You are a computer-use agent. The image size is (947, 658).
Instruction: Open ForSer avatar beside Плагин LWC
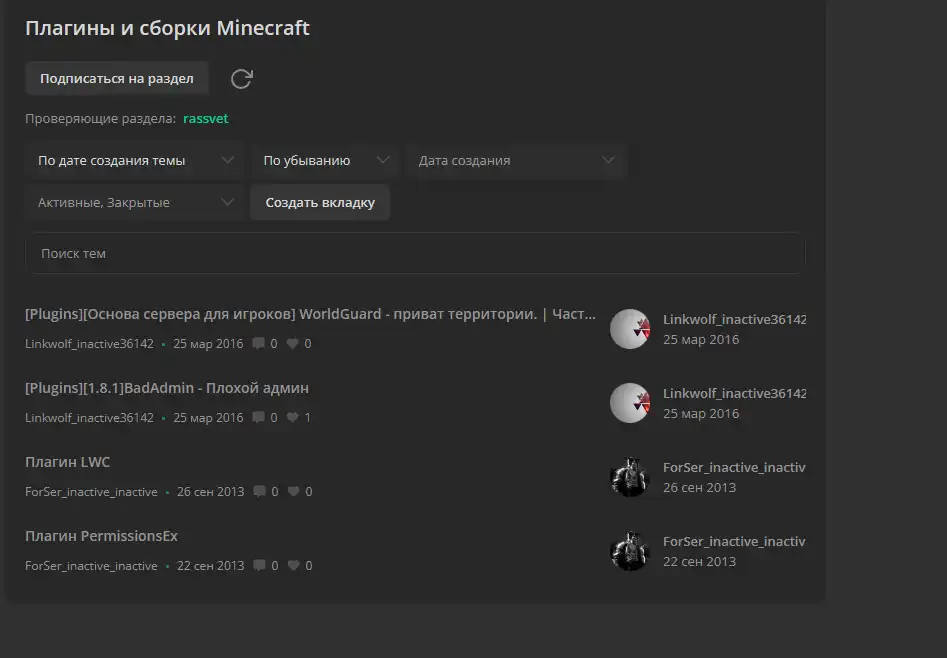(630, 477)
